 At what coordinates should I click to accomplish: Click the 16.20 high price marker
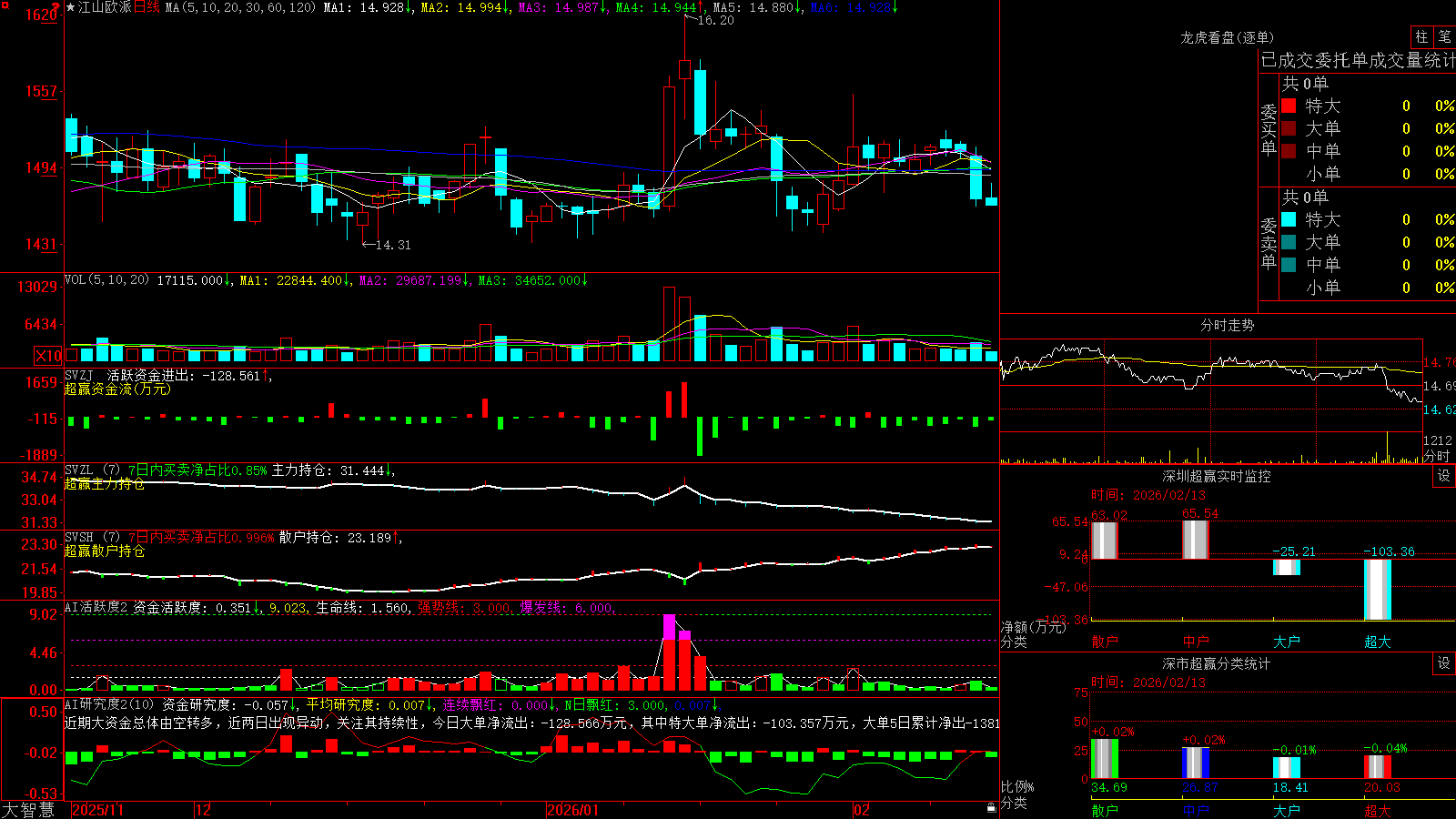(x=716, y=20)
